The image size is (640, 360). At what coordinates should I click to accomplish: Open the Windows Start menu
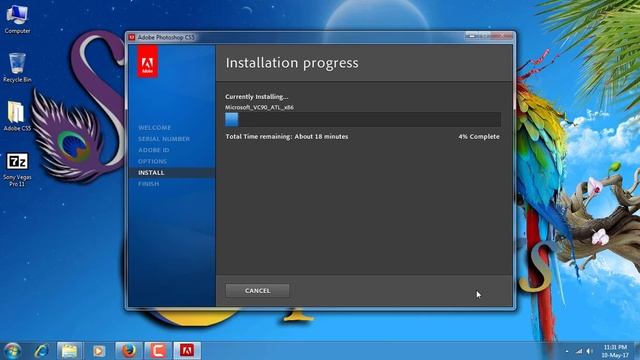pos(12,351)
